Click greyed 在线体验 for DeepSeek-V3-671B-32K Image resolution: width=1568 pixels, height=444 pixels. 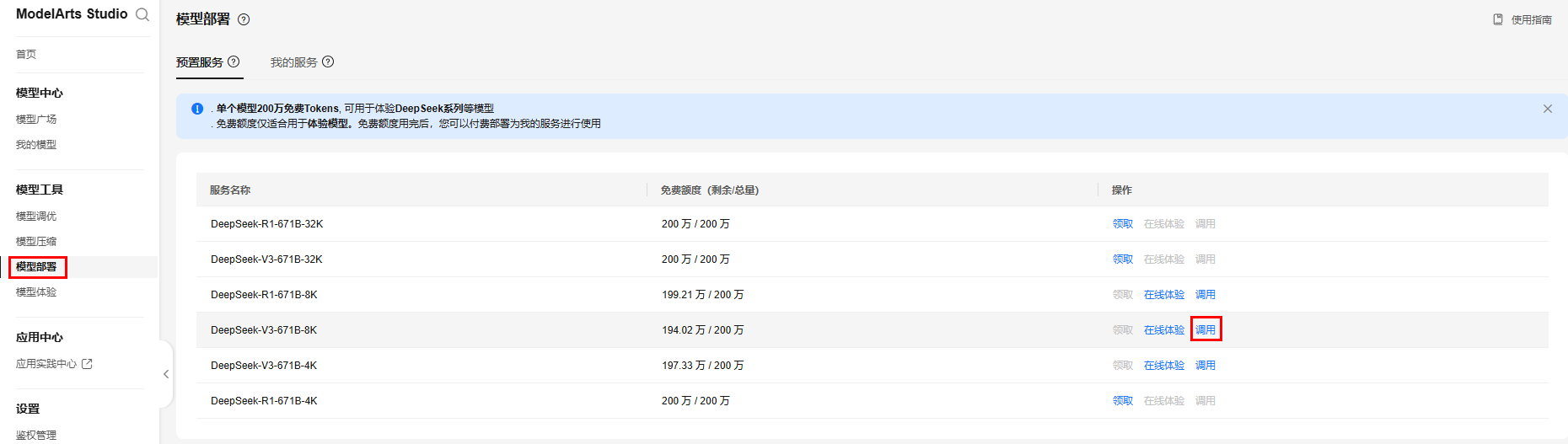click(x=1164, y=259)
